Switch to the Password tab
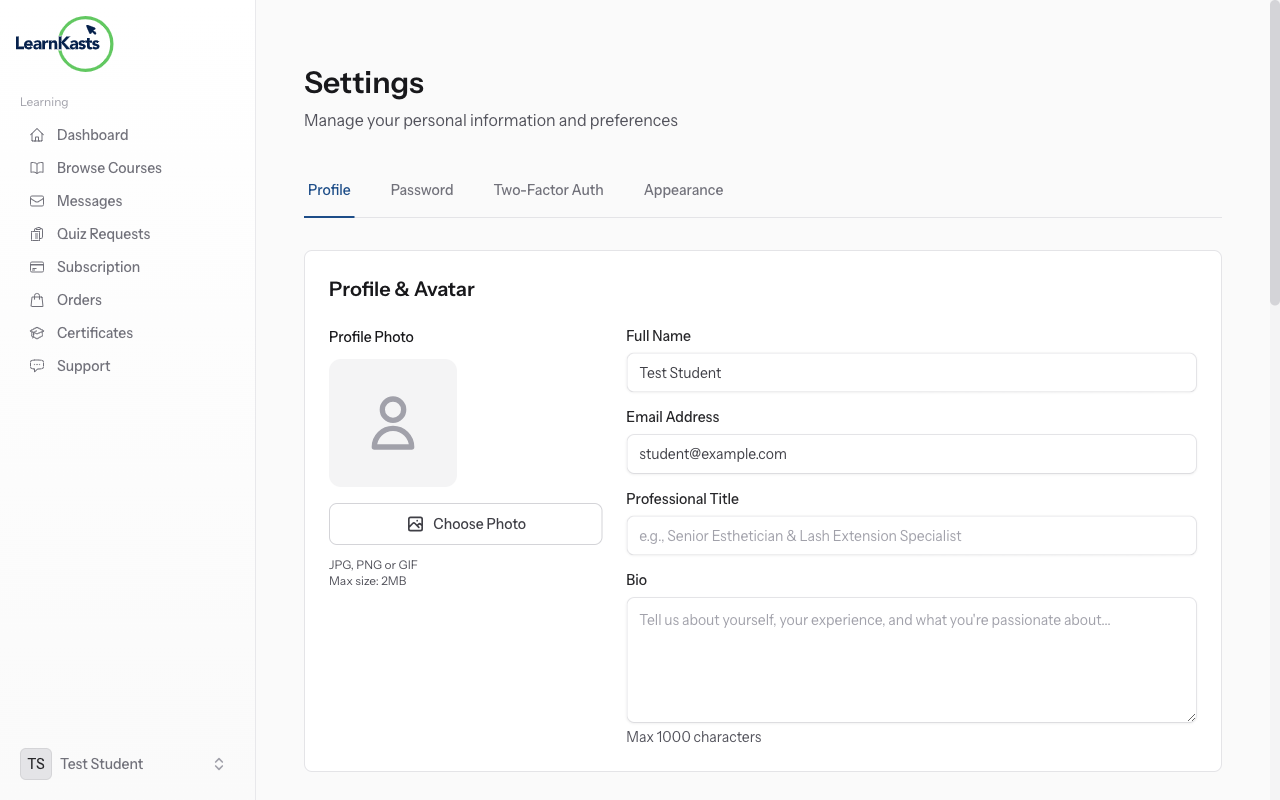The width and height of the screenshot is (1280, 800). tap(422, 190)
